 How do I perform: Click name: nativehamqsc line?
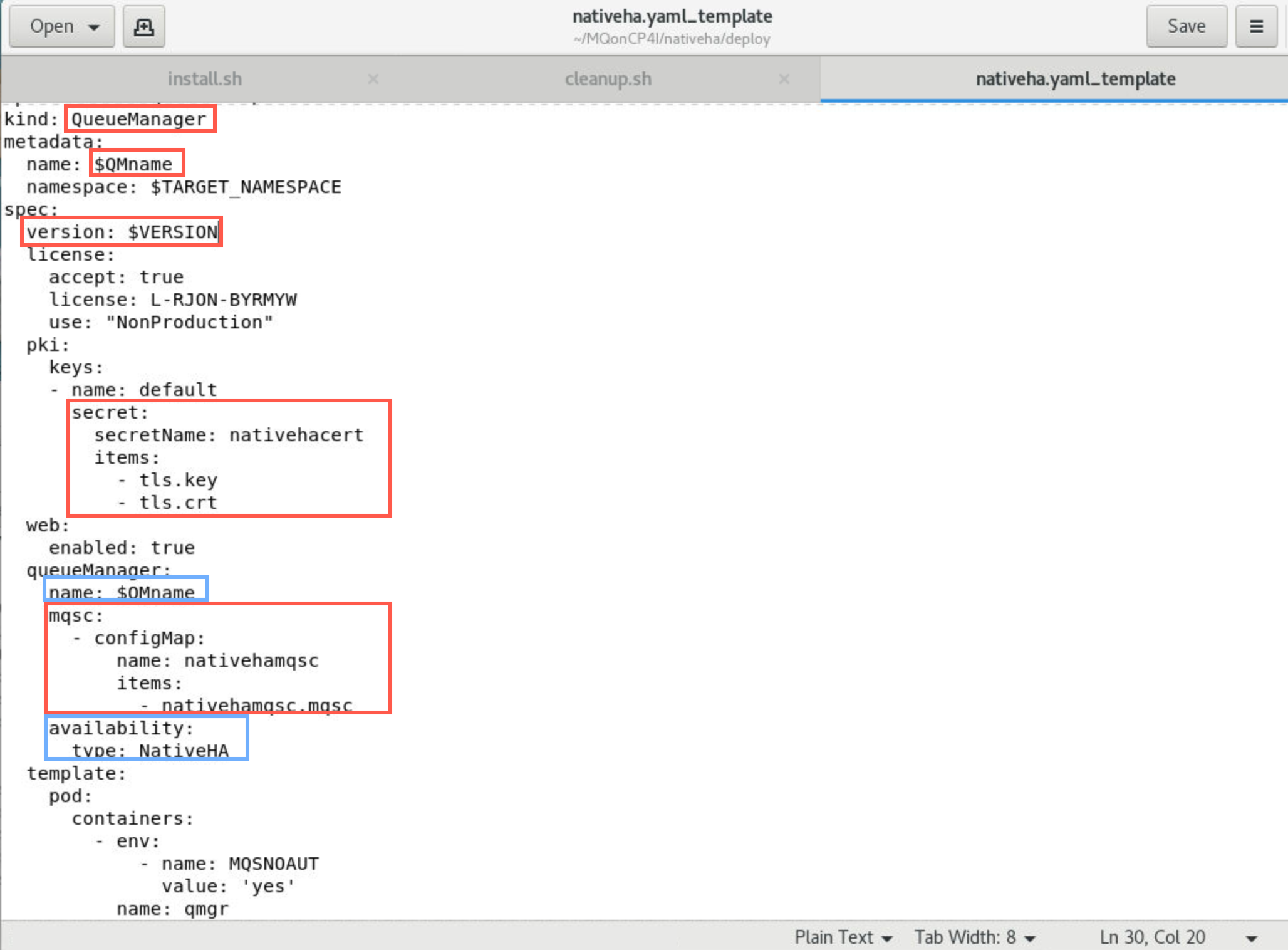[217, 660]
